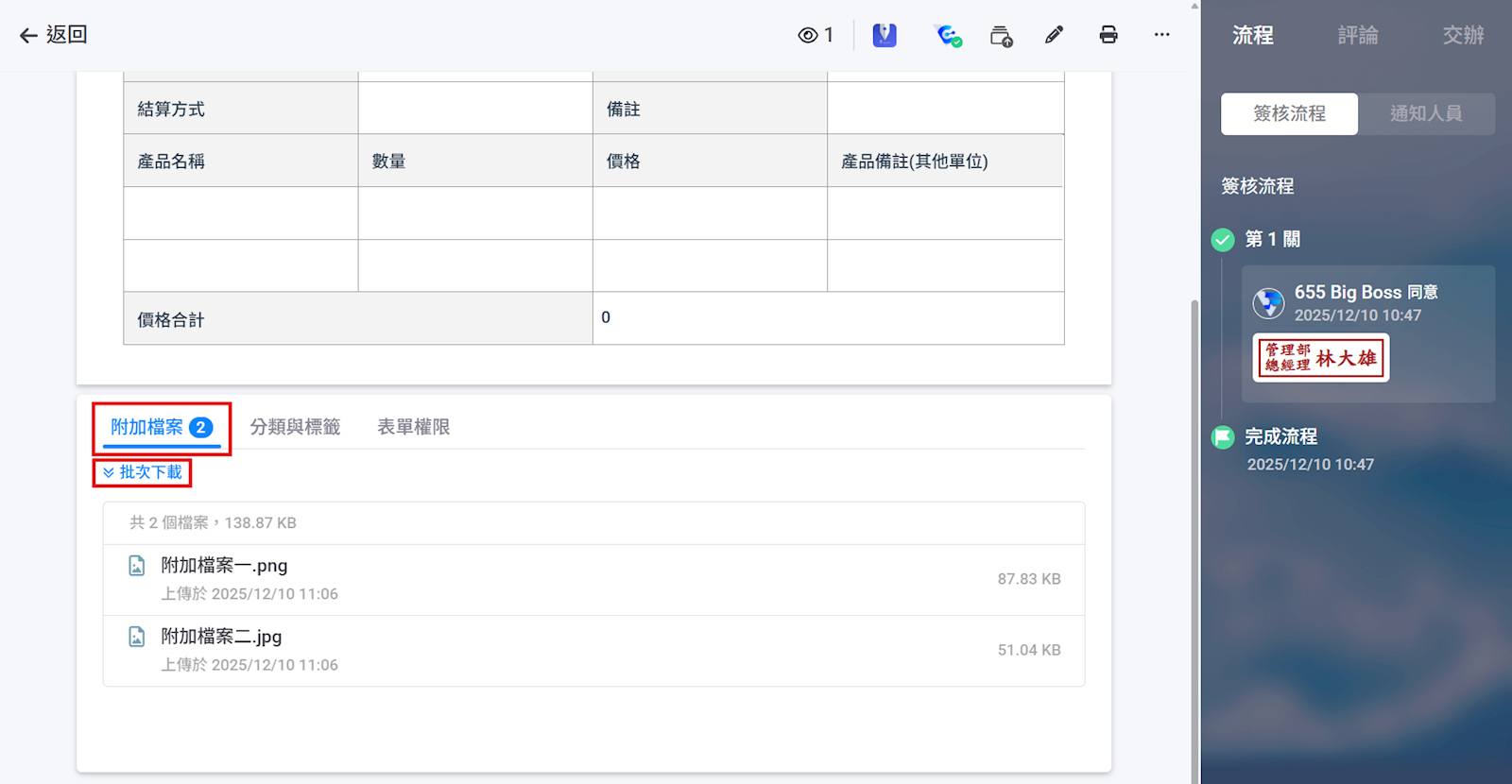Viewport: 1512px width, 784px height.
Task: Open the three-dot more options menu
Action: pyautogui.click(x=1161, y=35)
